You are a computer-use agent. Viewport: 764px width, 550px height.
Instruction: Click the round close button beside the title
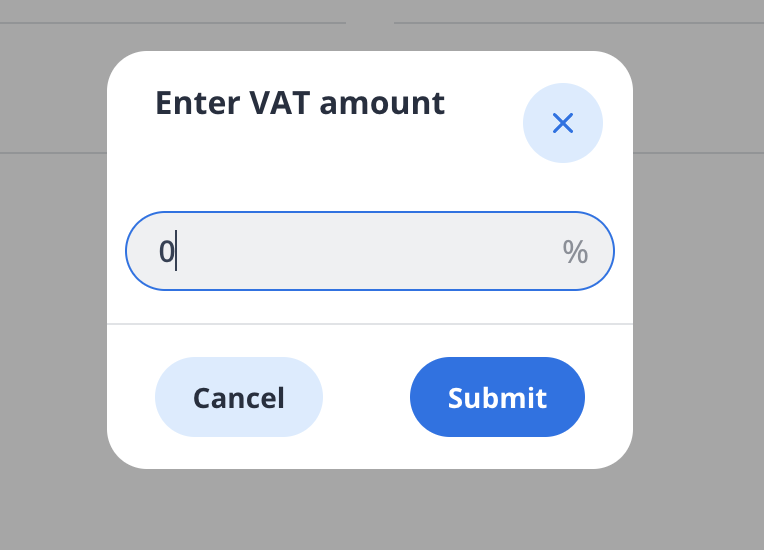563,123
